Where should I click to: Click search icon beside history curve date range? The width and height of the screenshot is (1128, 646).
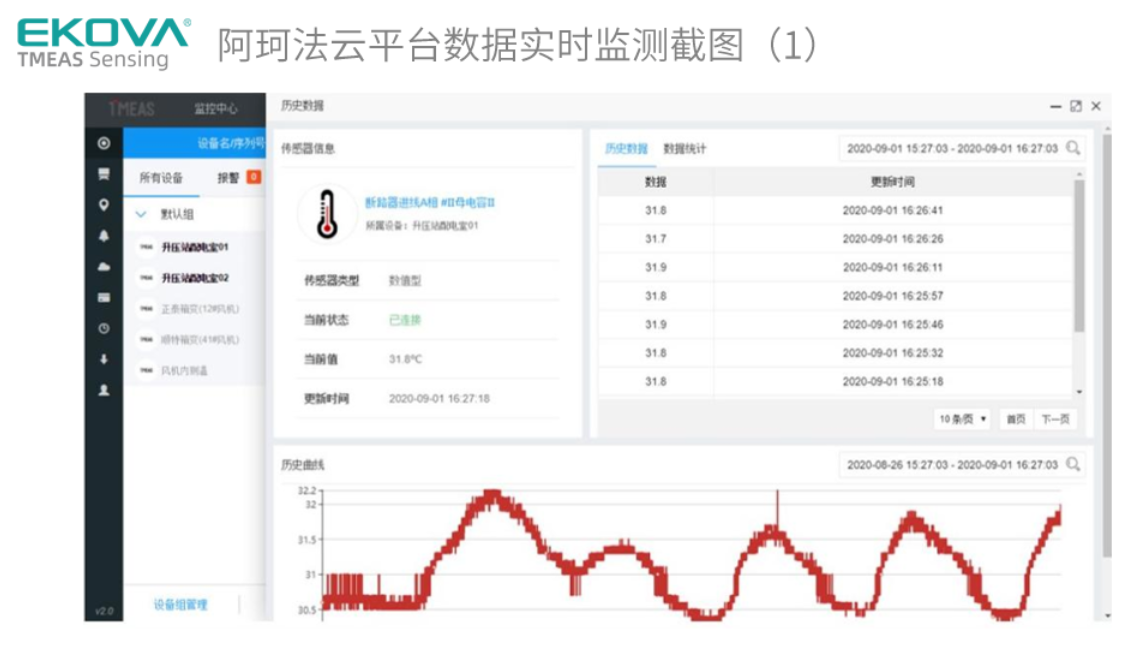(x=1073, y=464)
